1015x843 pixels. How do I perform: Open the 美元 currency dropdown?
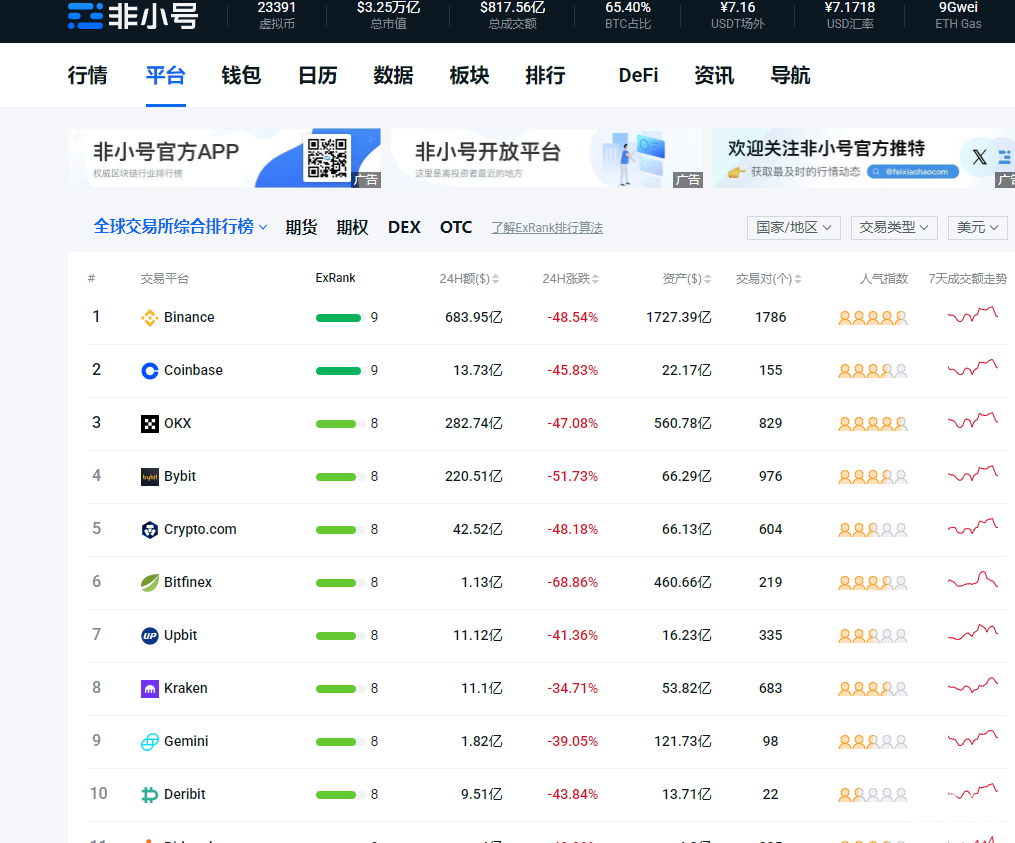(x=977, y=228)
